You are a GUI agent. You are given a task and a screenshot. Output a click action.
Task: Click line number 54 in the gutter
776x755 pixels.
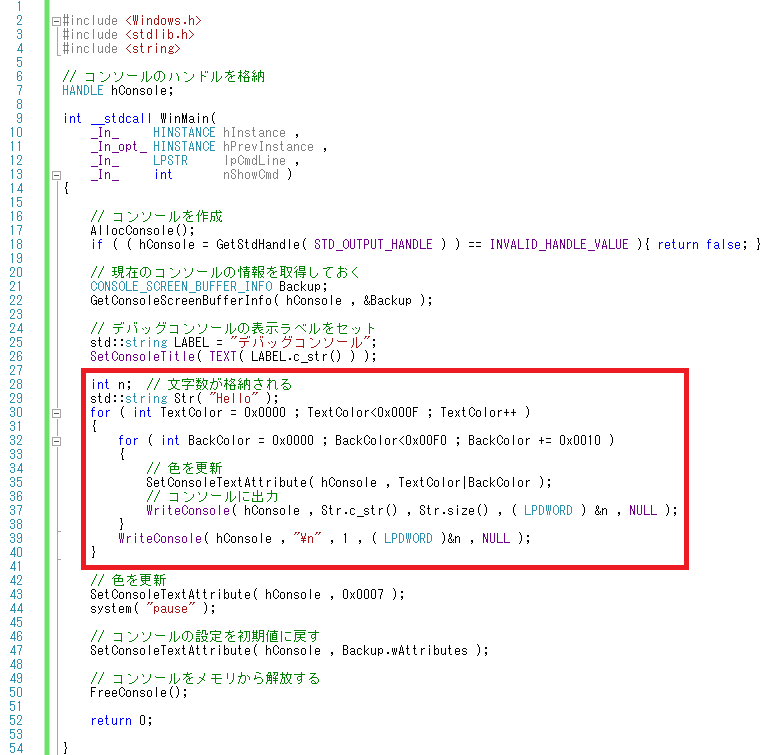click(16, 748)
